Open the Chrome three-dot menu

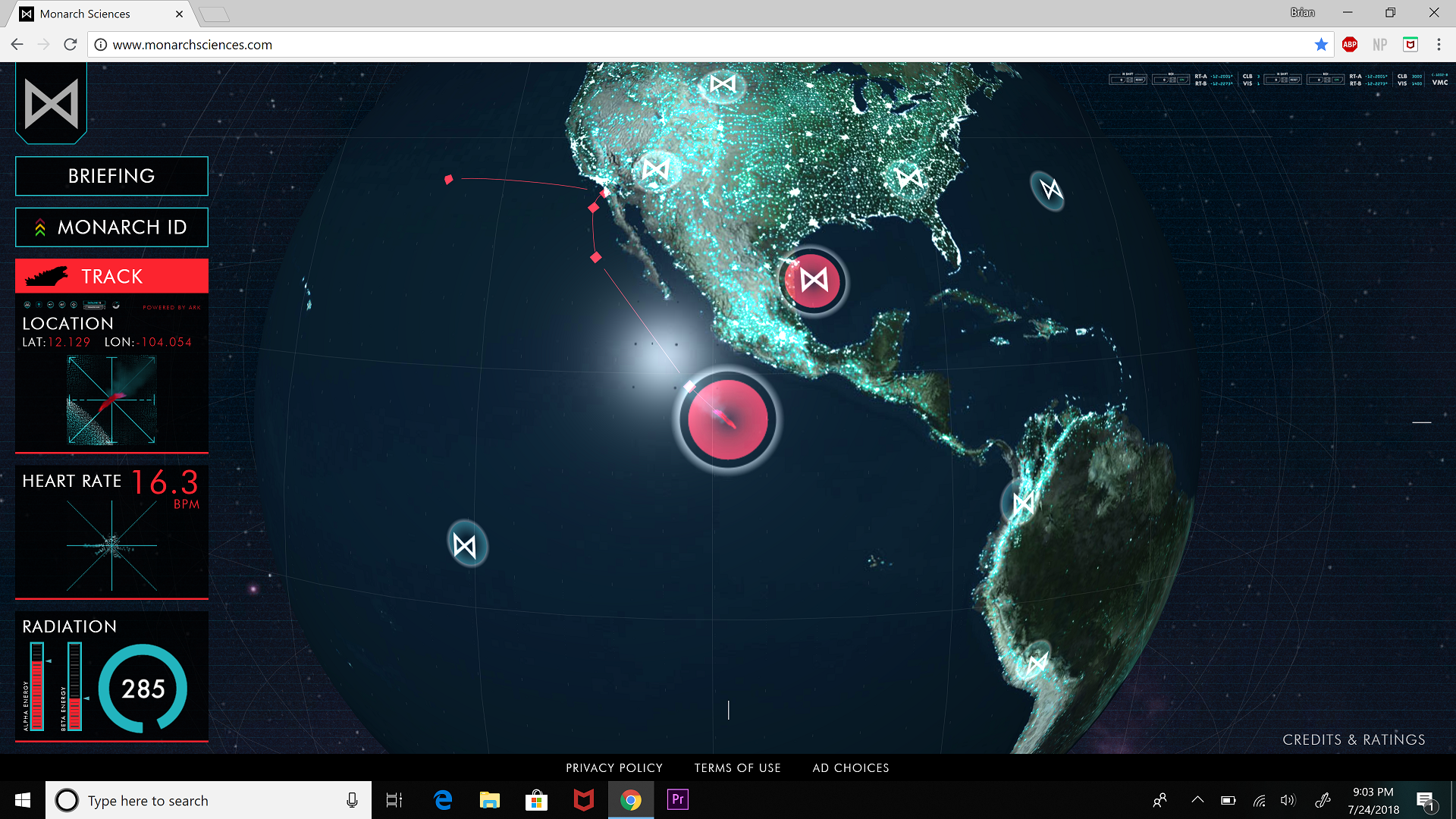tap(1439, 45)
